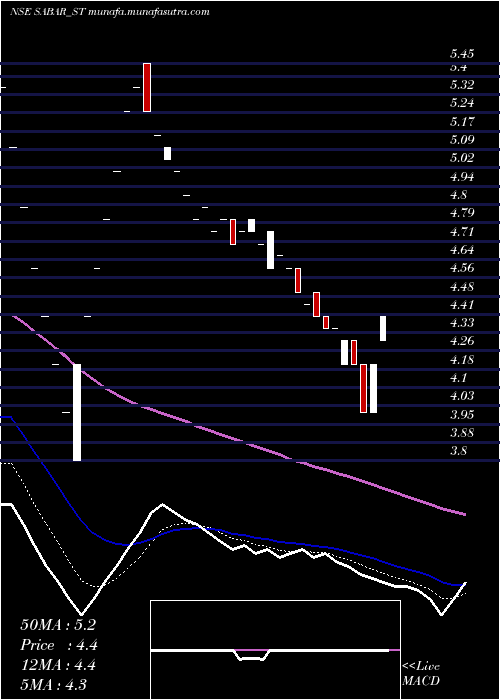Click the chart title NSE SABAR_ST munafa.munafasutra.com
Viewport: 500px width, 700px height.
click(x=109, y=12)
